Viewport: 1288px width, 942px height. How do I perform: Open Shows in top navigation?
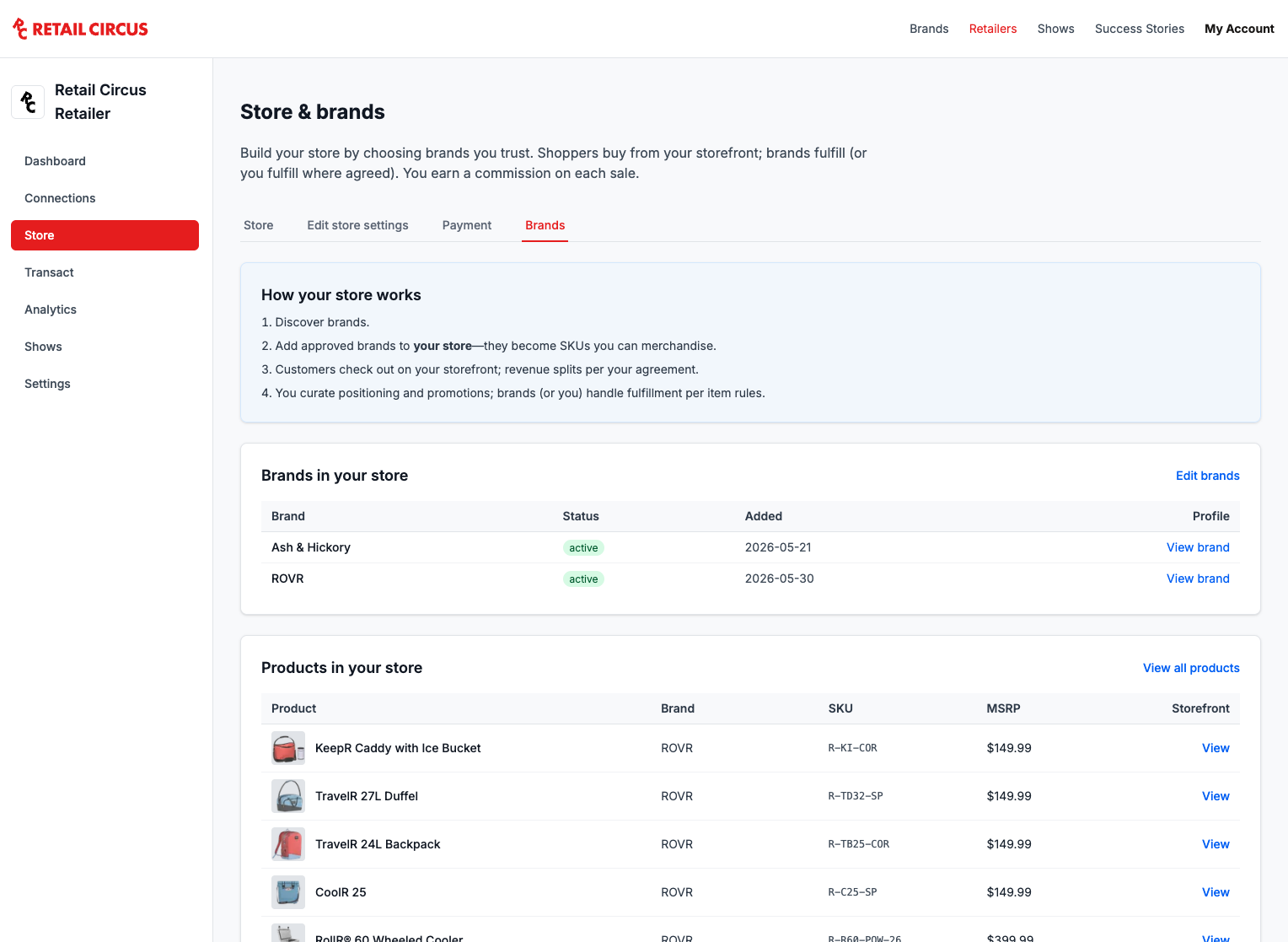coord(1055,29)
